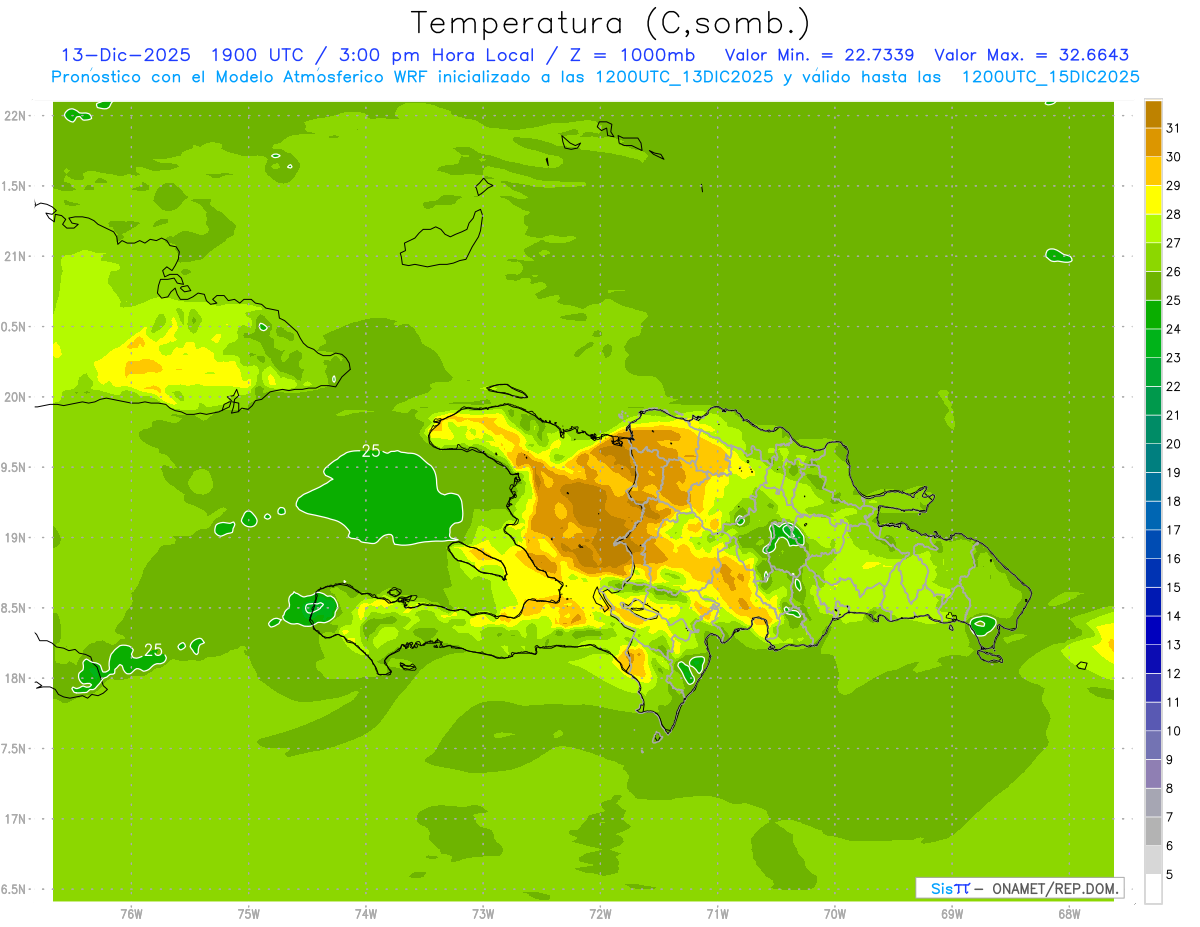Screen dimensions: 1200x927
Task: Click the title "Temperatura (C,somb.)"
Action: (x=611, y=23)
